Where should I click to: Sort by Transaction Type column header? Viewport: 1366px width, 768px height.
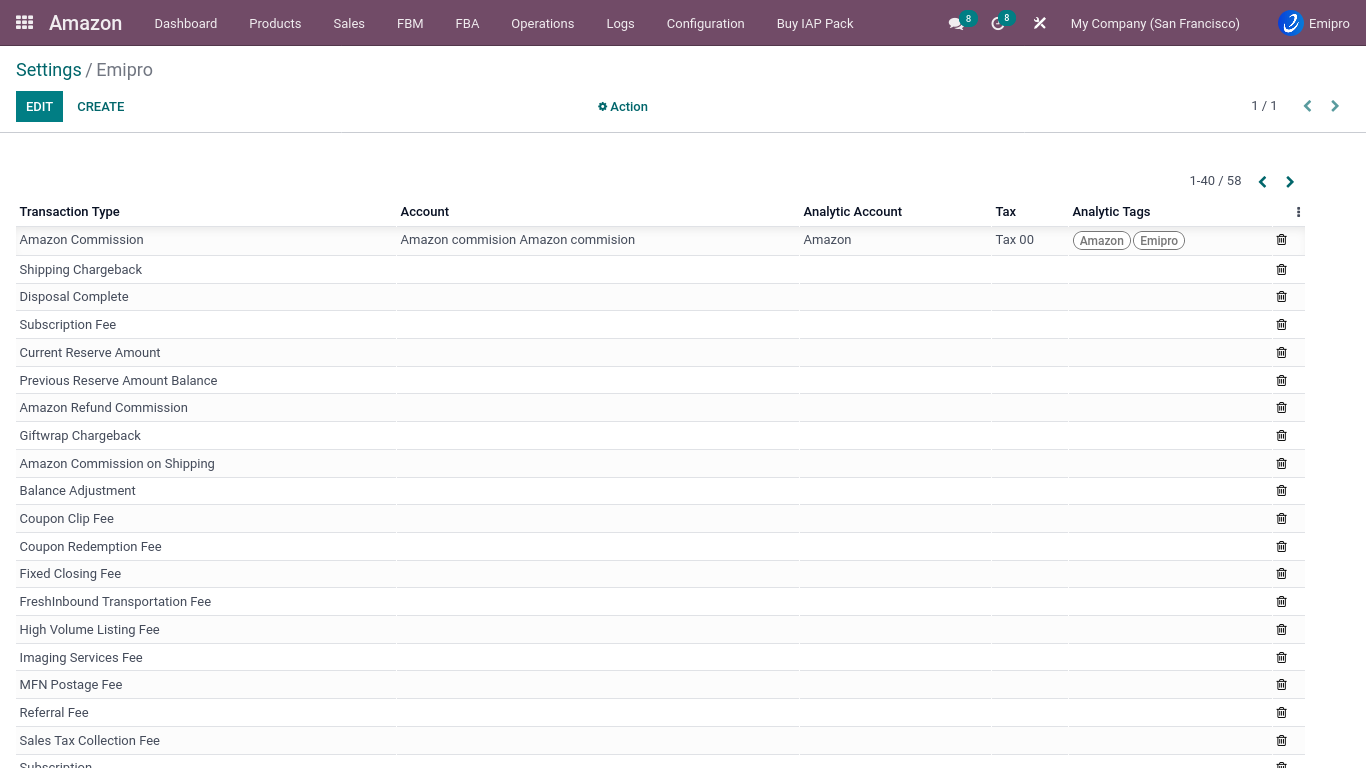[70, 212]
